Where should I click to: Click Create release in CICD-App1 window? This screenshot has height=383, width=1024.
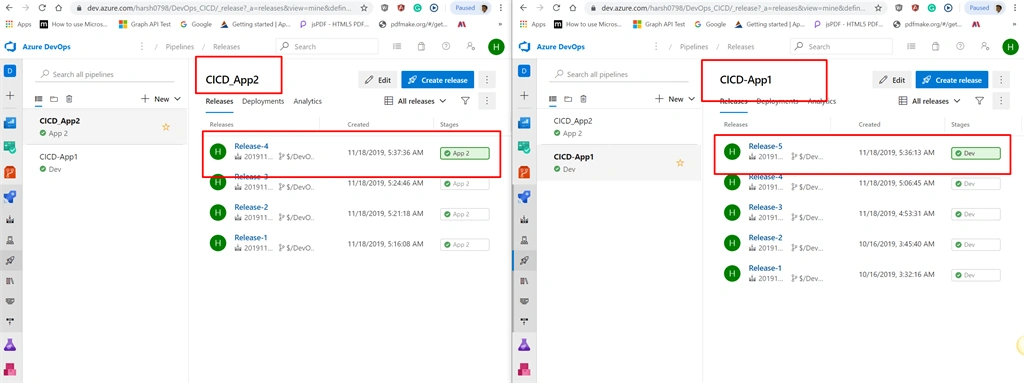tap(952, 80)
